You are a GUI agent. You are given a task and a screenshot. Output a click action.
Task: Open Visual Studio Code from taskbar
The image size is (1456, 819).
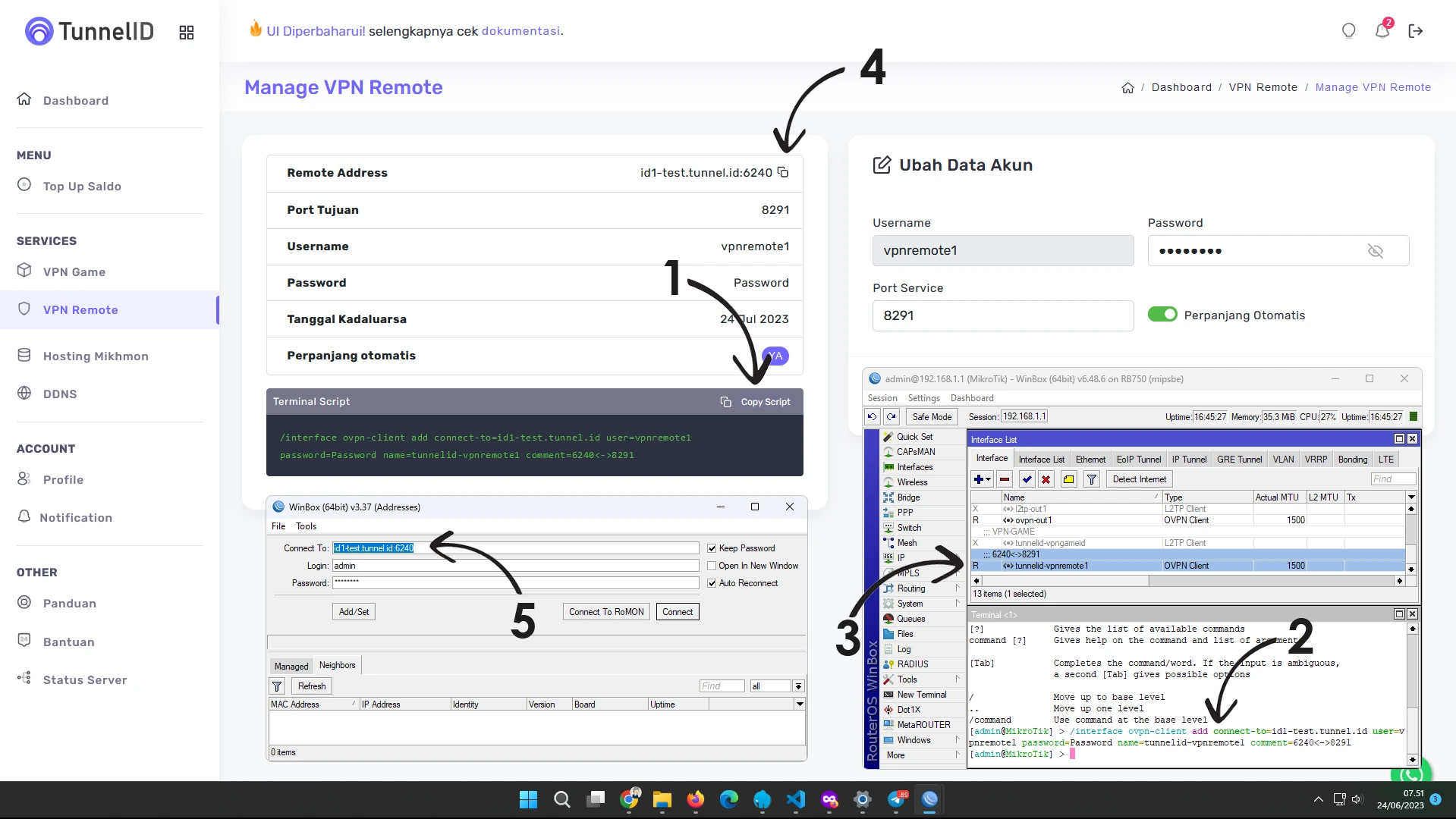tap(795, 799)
